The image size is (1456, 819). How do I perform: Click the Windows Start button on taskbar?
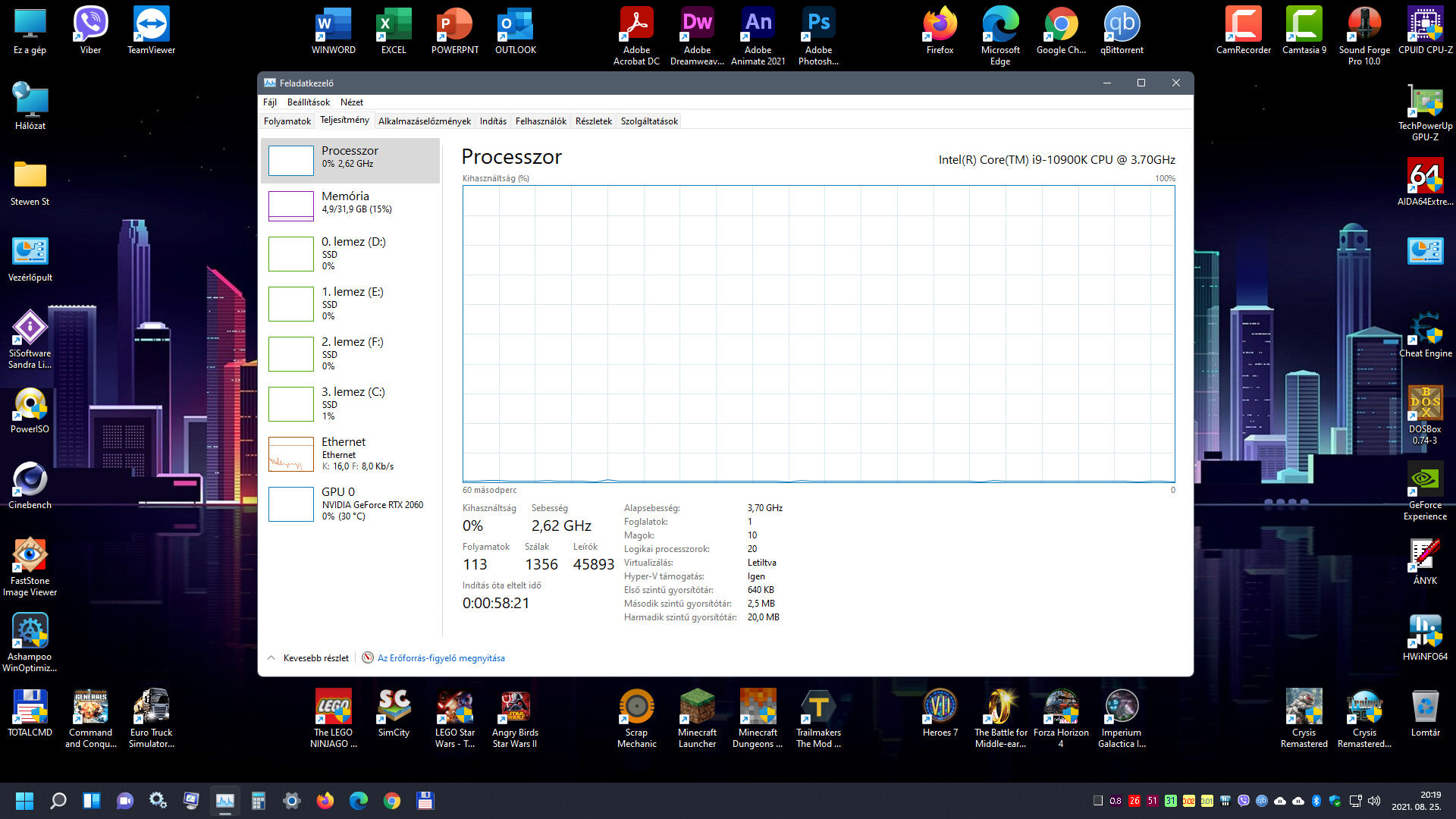[24, 801]
